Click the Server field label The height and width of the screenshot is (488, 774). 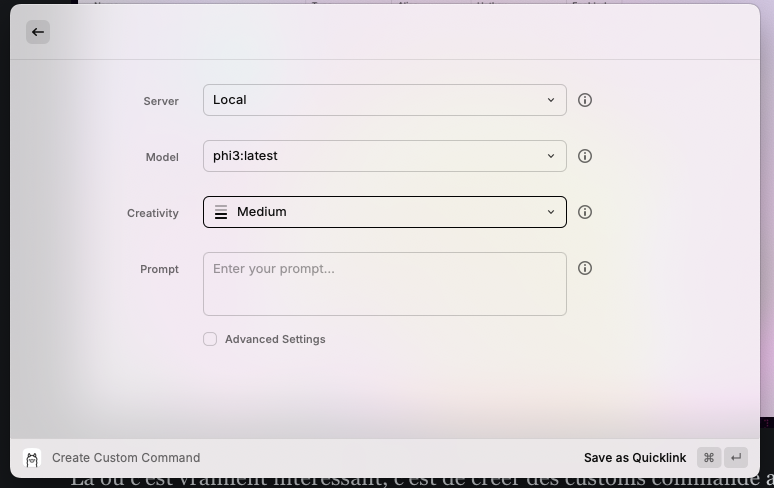pos(161,101)
